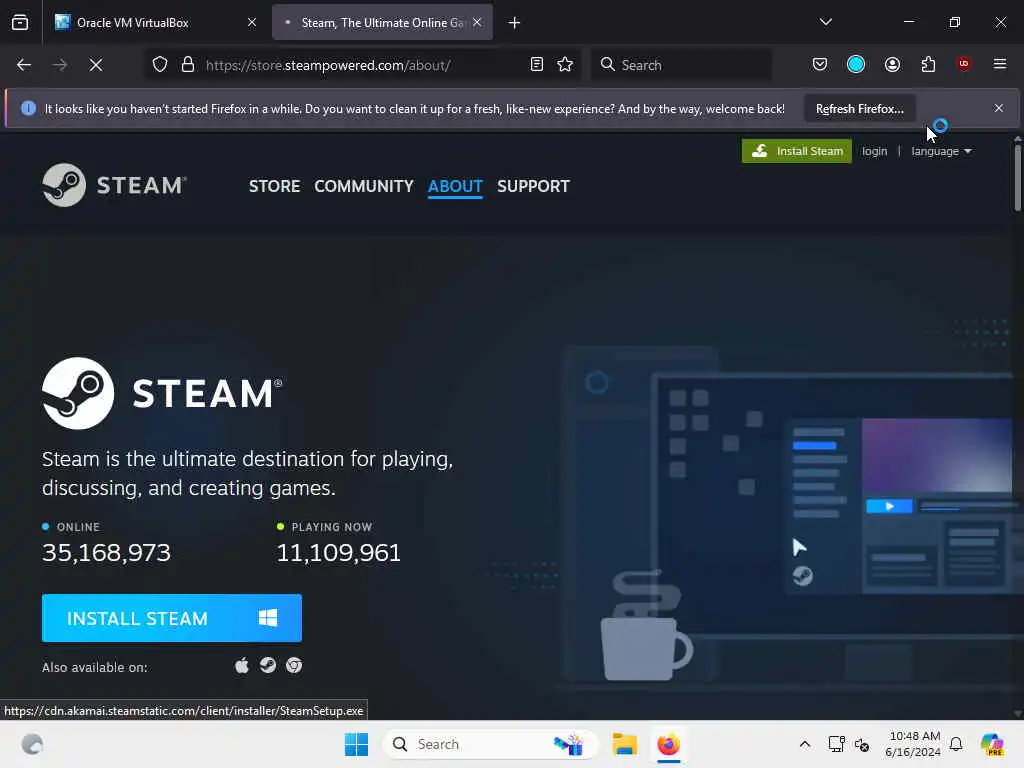Screen dimensions: 1024x768
Task: Click the blue INSTALL STEAM button
Action: [172, 618]
